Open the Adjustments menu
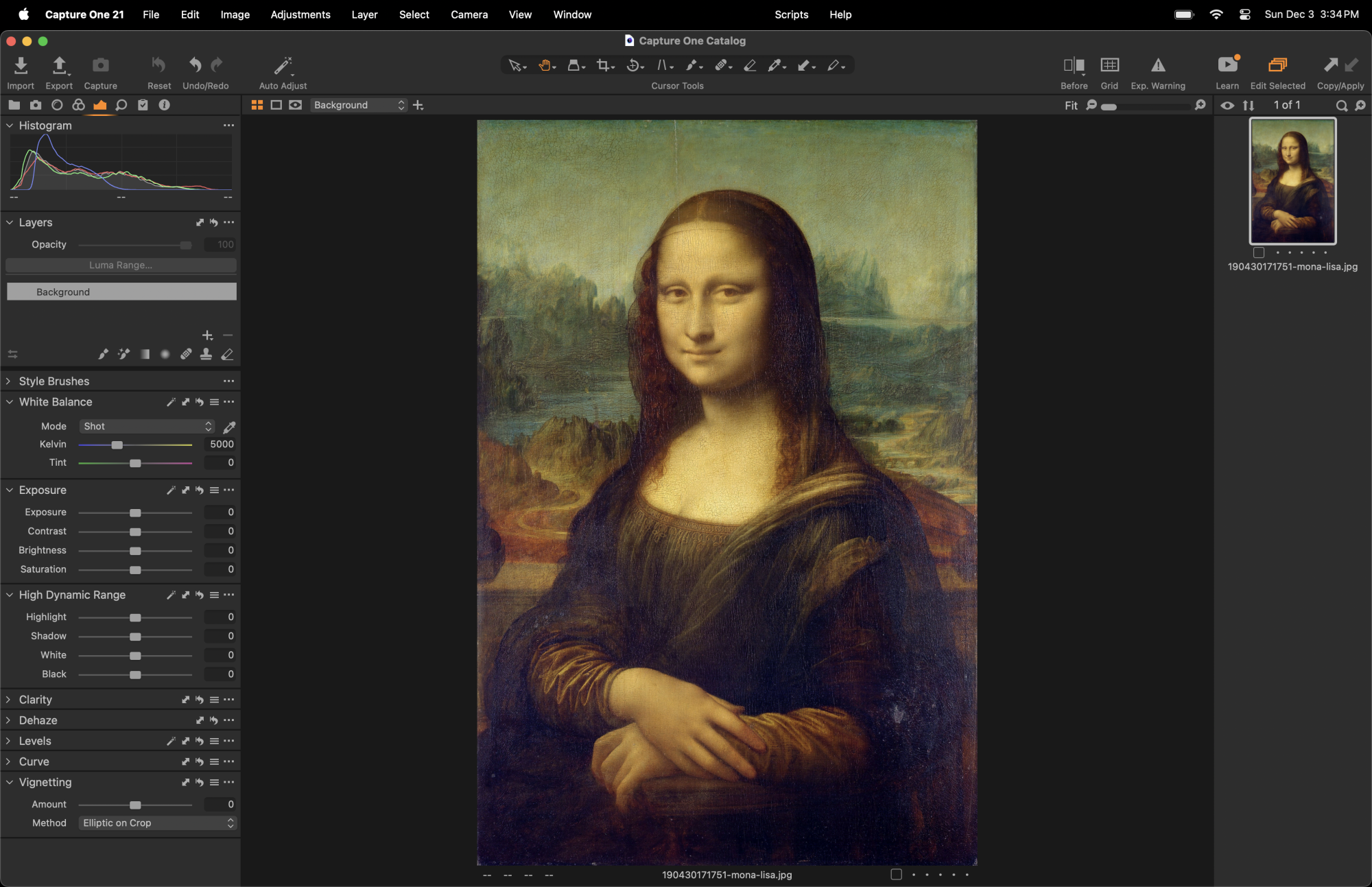This screenshot has height=887, width=1372. pyautogui.click(x=300, y=14)
